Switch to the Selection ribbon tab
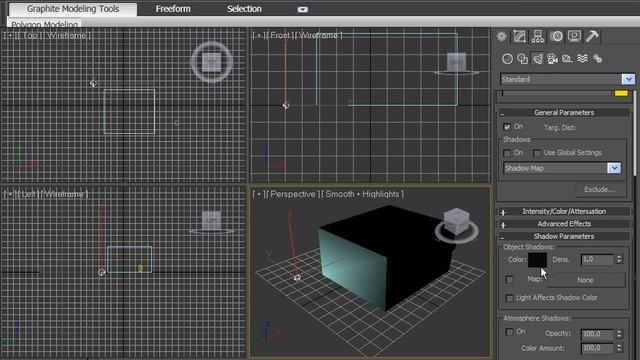640x360 pixels. tap(244, 9)
